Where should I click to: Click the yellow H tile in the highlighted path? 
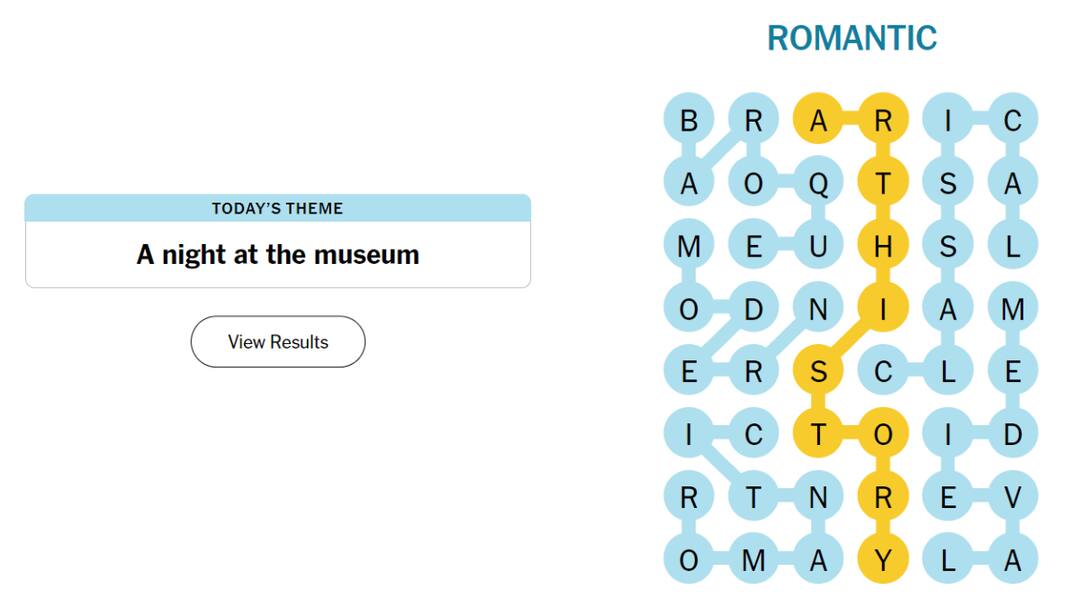(883, 246)
